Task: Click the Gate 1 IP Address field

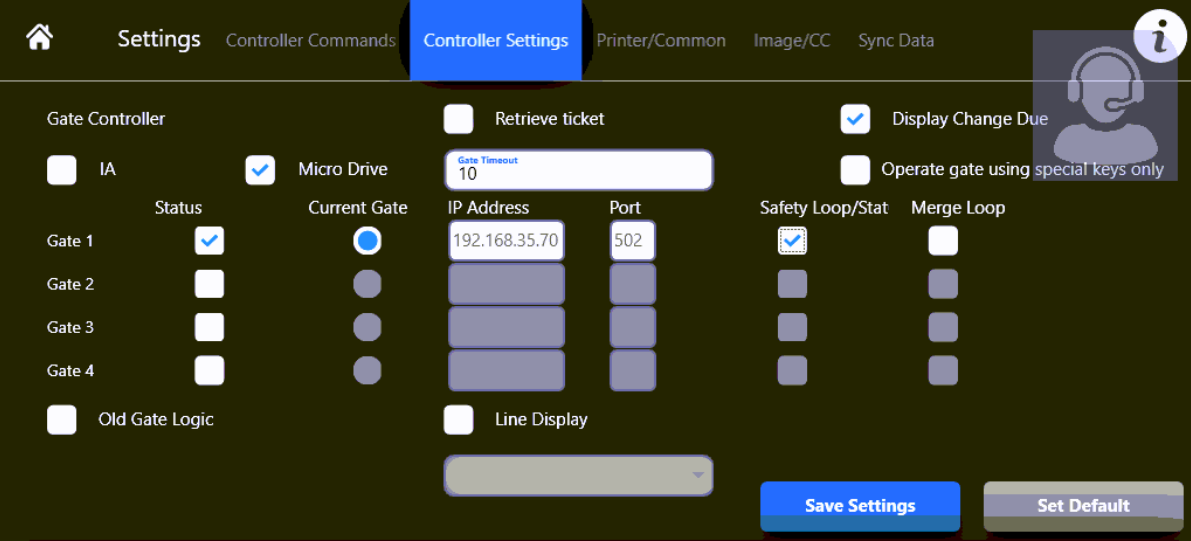Action: pyautogui.click(x=507, y=241)
